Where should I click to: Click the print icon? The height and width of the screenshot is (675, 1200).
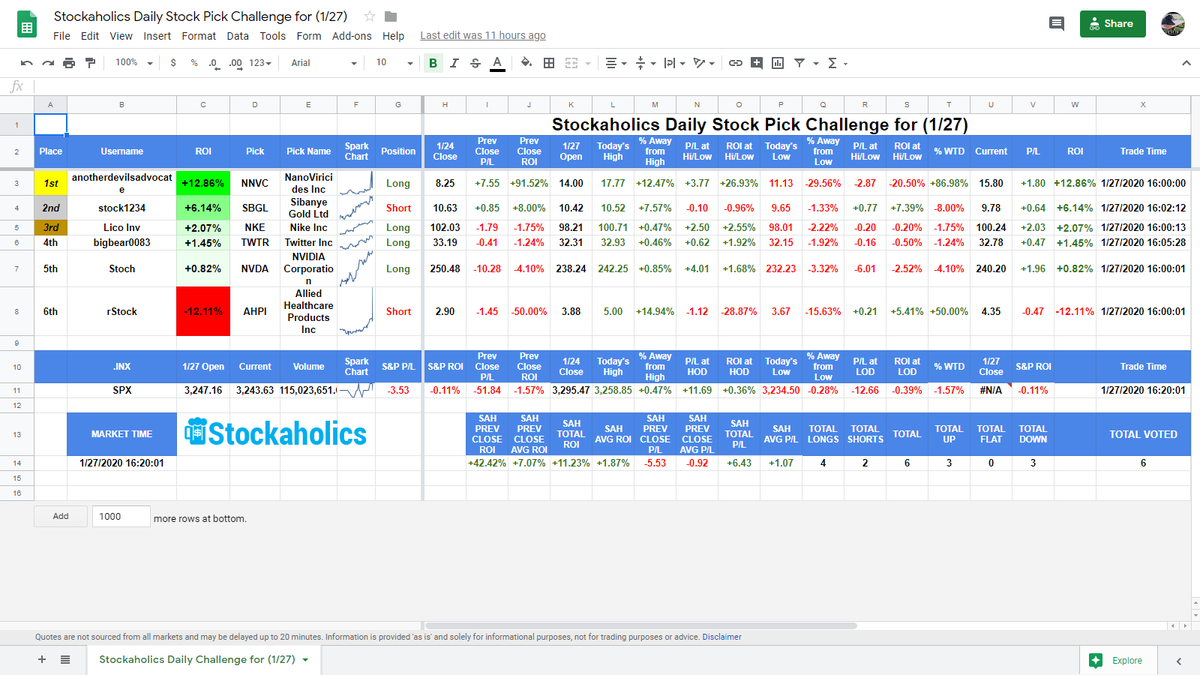click(x=69, y=63)
